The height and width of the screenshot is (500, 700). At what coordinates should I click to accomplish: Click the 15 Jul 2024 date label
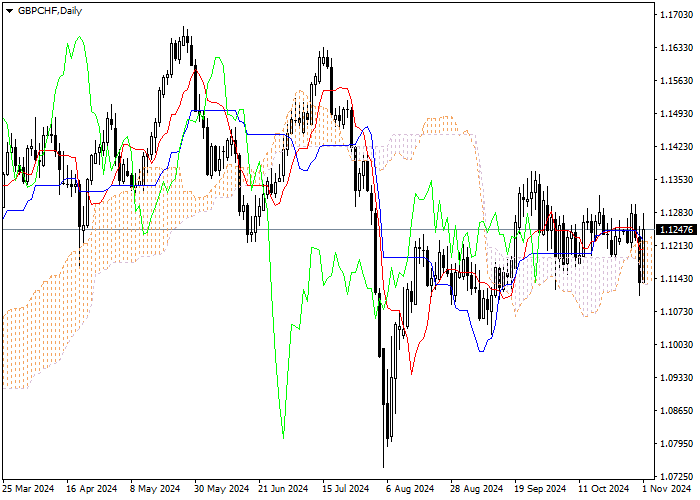346,489
